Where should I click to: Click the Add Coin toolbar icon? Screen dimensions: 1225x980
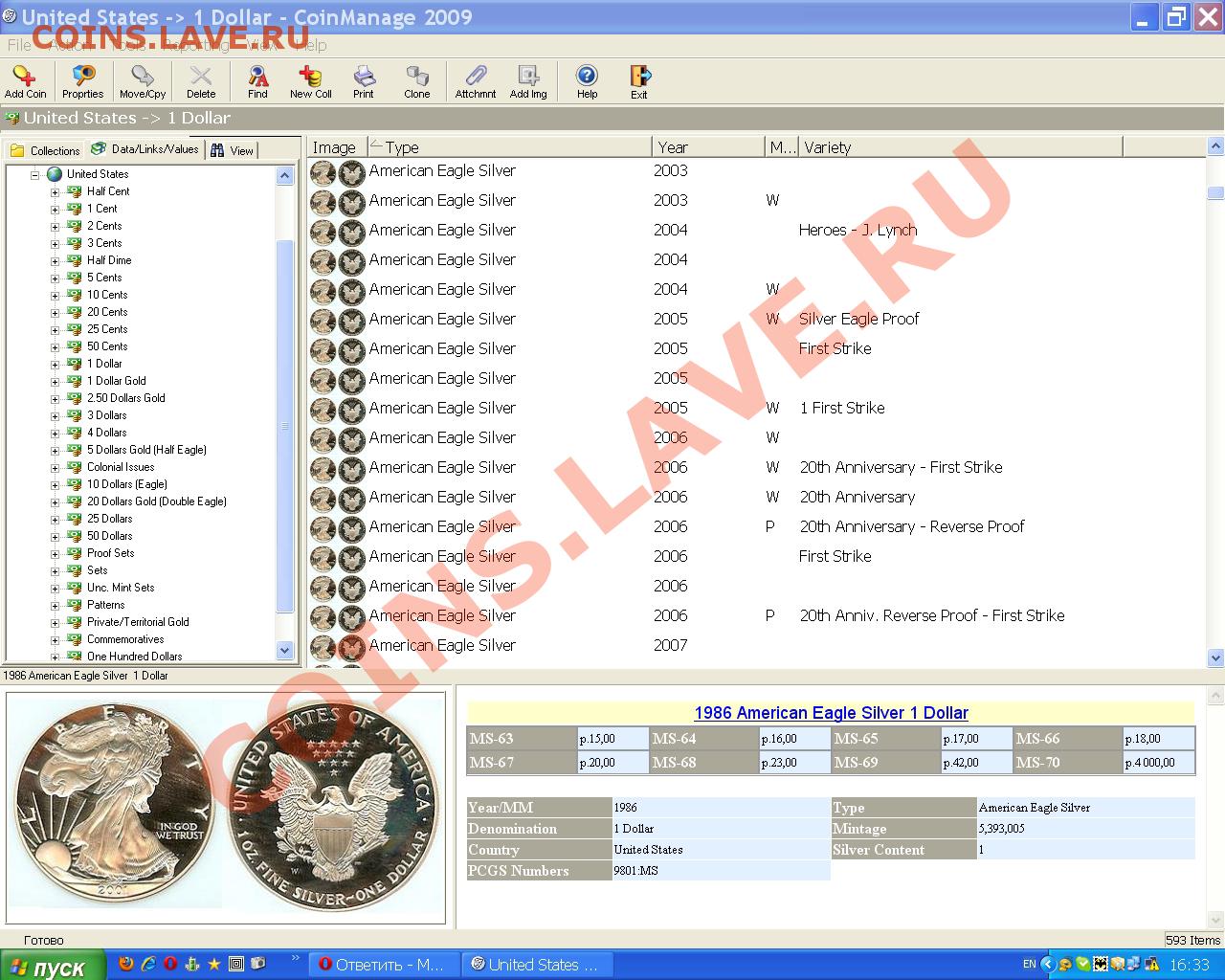coord(25,81)
